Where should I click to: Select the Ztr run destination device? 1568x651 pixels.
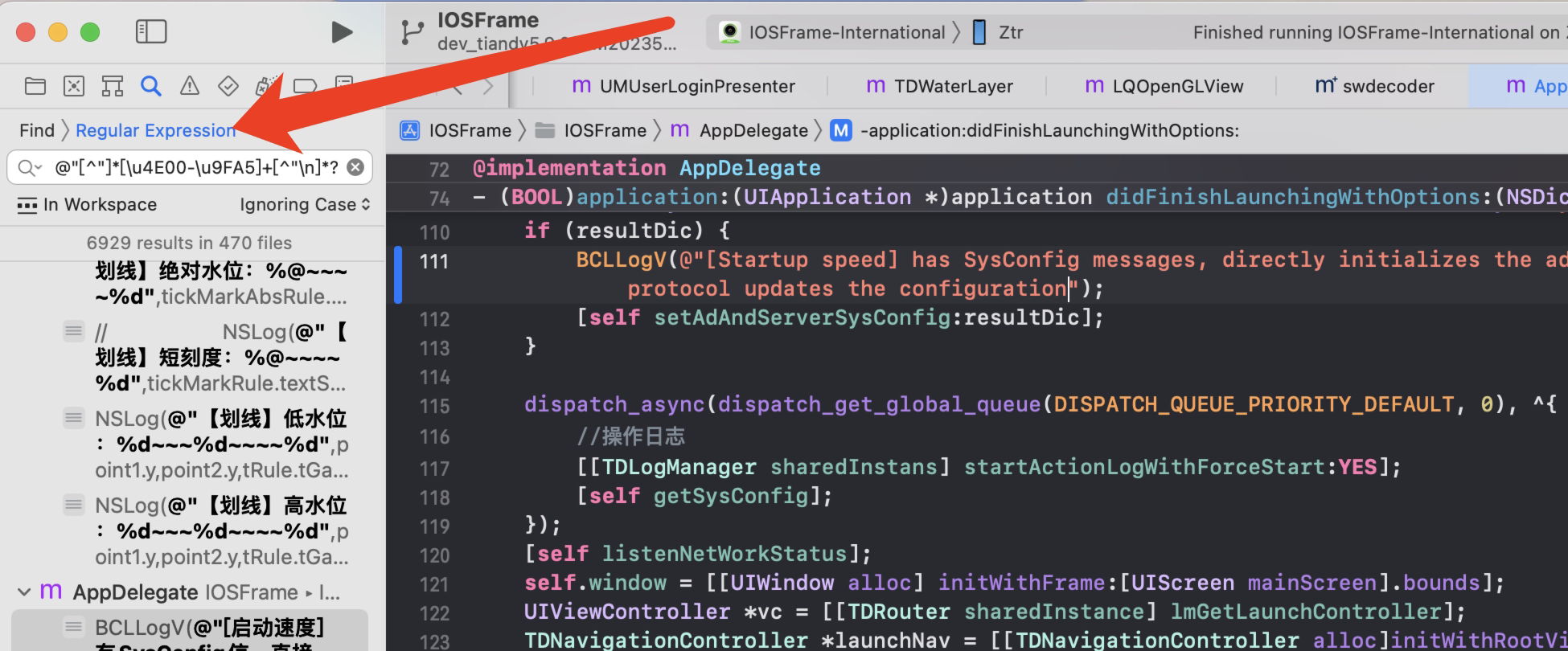(998, 32)
